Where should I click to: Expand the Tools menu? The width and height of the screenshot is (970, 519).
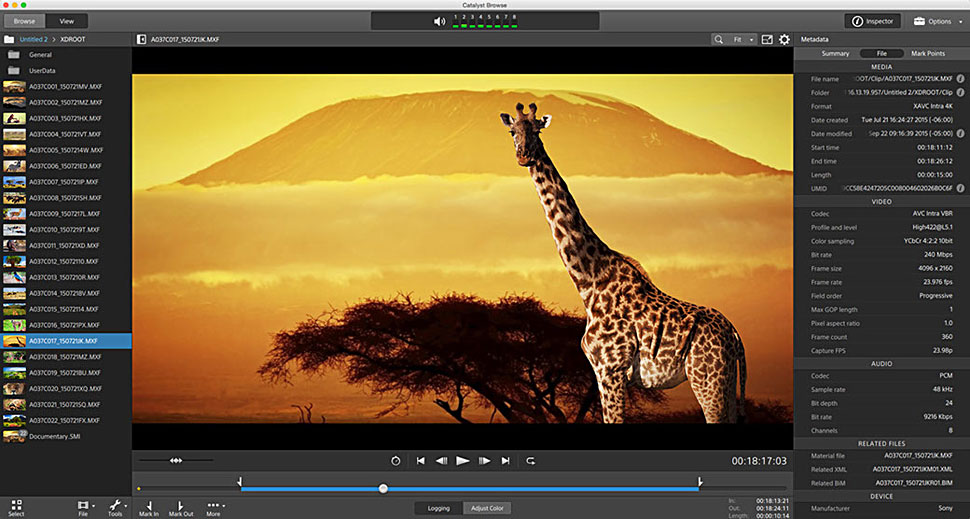(x=115, y=507)
